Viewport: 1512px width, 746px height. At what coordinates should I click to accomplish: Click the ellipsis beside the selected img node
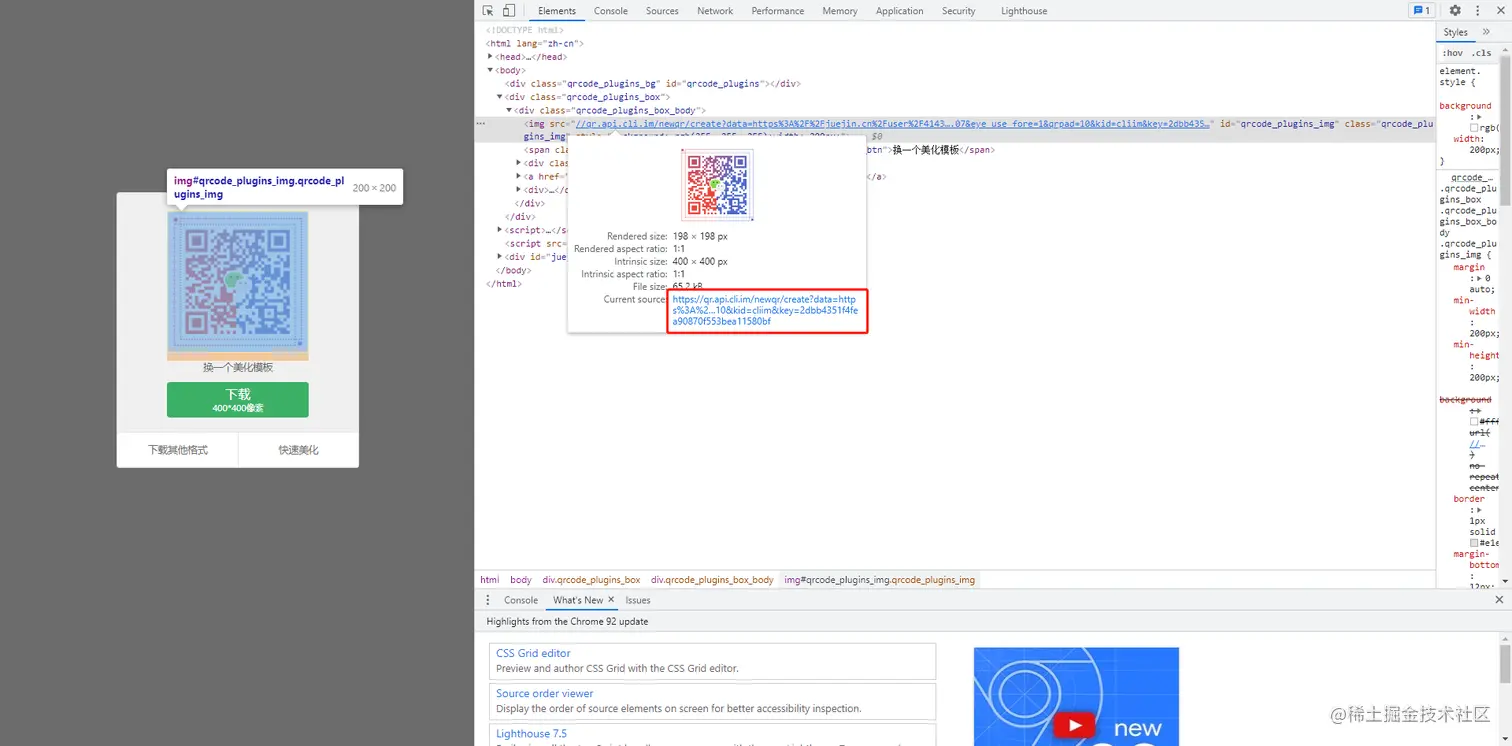pos(480,124)
